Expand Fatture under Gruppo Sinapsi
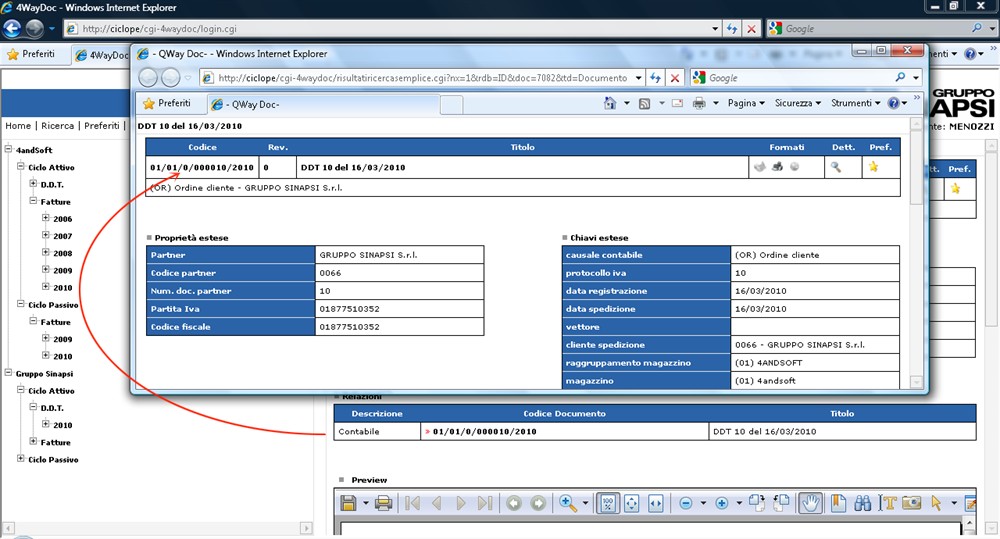The height and width of the screenshot is (539, 1000). click(x=33, y=441)
